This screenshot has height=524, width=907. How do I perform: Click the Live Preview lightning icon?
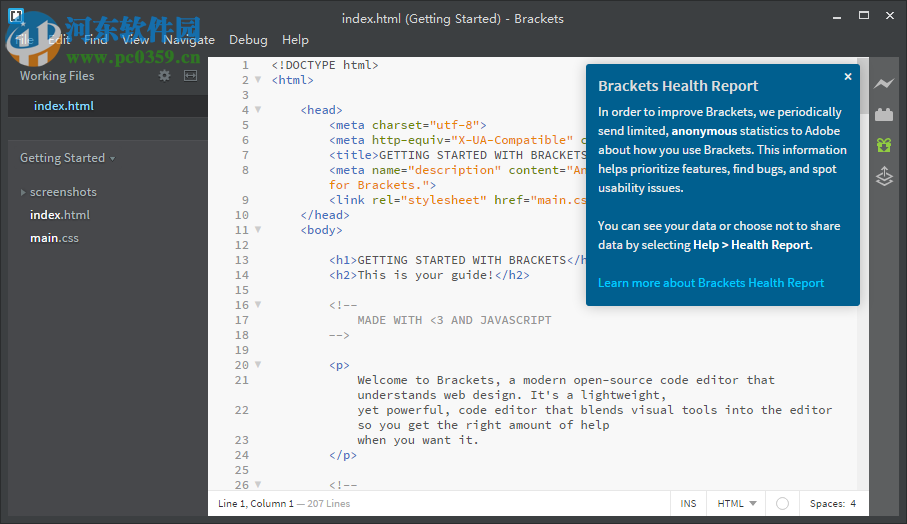point(883,84)
